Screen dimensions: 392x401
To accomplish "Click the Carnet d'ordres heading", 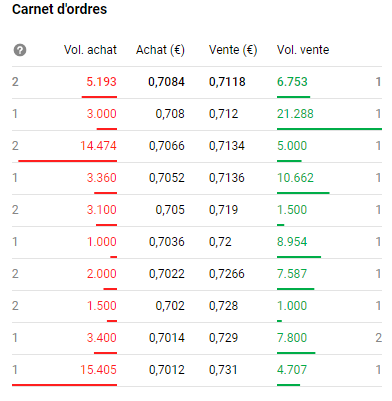I will (60, 9).
